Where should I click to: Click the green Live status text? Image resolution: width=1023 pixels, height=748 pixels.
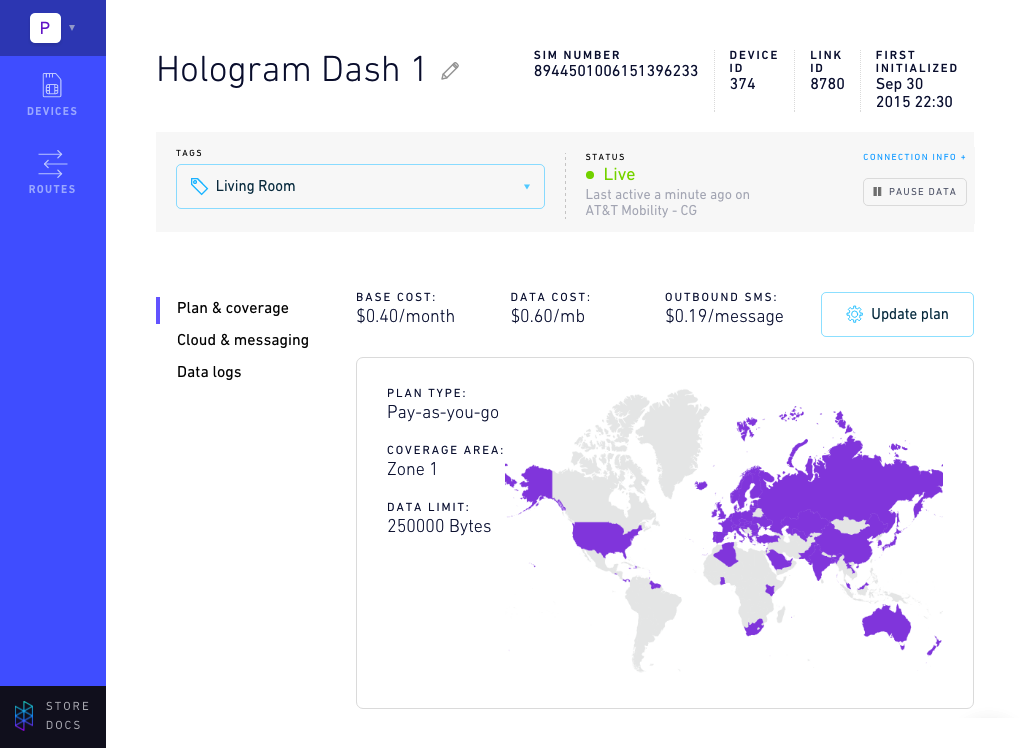pos(619,174)
